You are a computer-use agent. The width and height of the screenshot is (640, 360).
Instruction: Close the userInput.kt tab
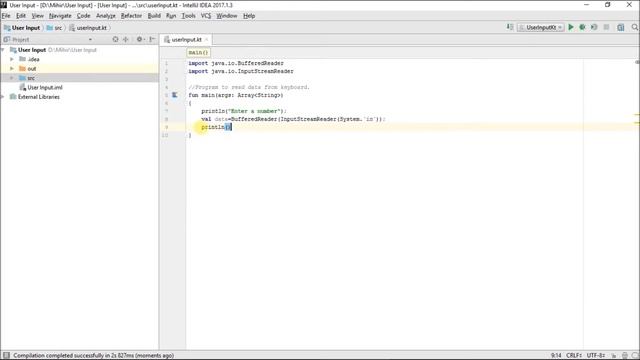click(207, 40)
